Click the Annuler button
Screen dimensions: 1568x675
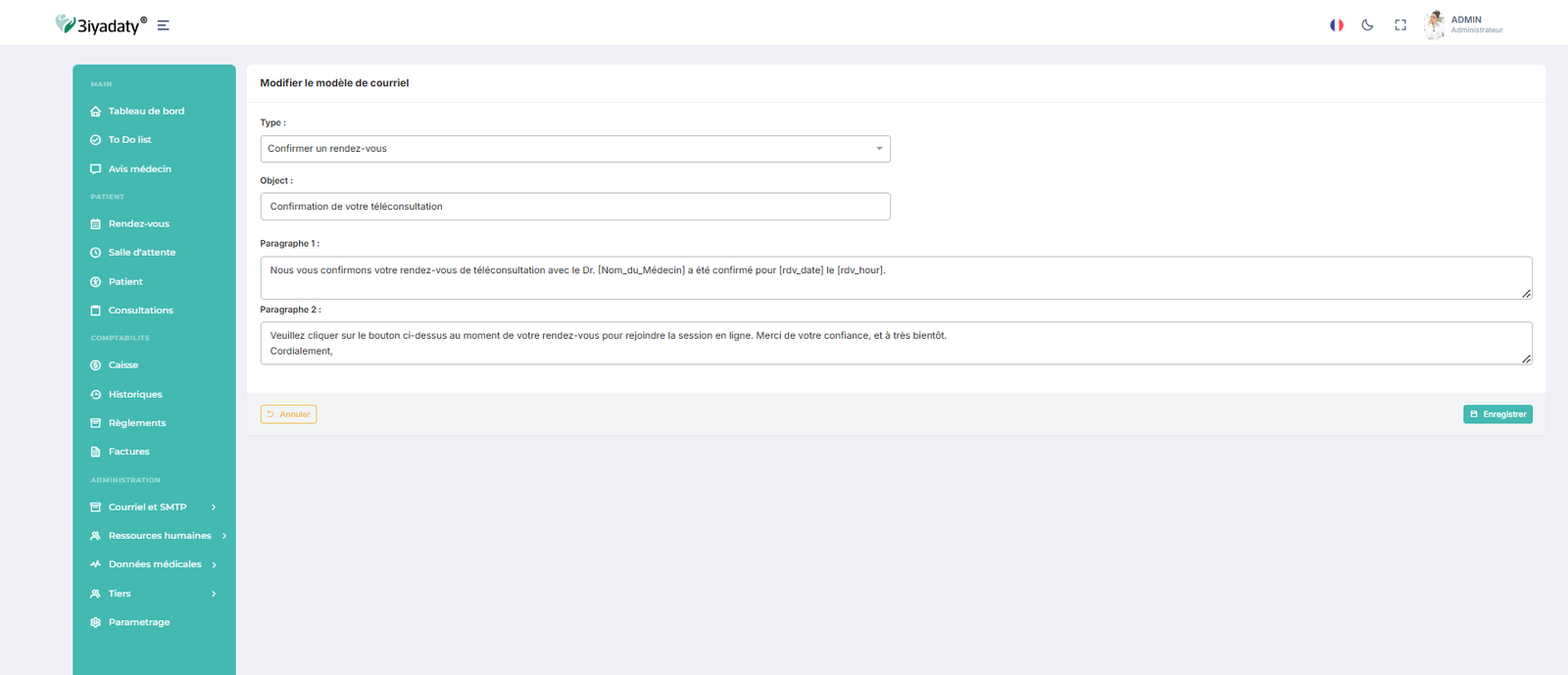(288, 414)
